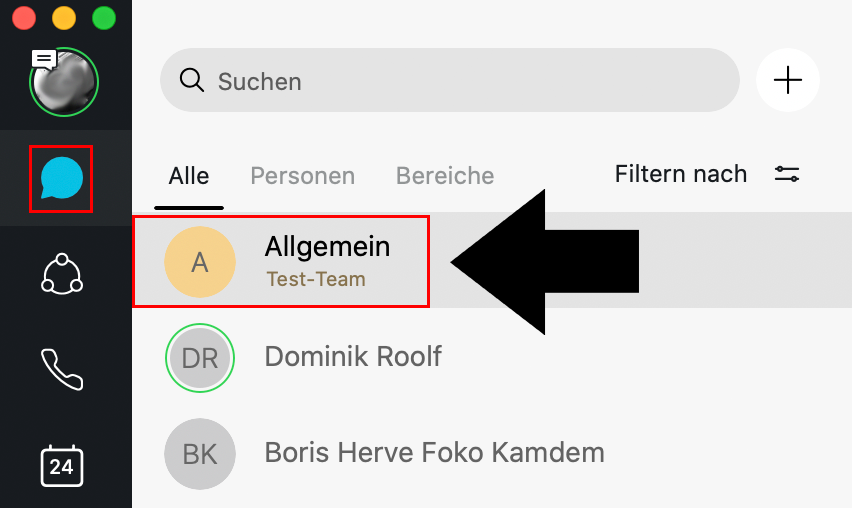
Task: Open the Allgemein Test-Team space
Action: tap(327, 261)
